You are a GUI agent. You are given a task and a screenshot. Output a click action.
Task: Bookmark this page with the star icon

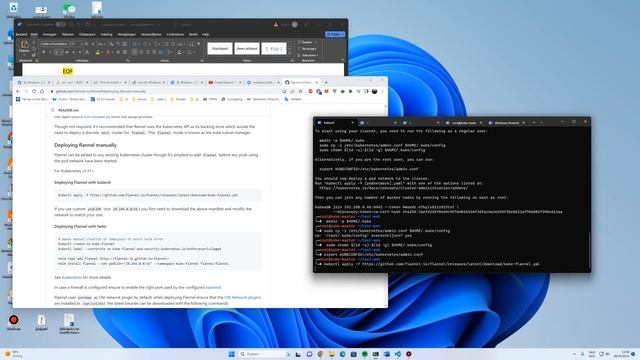(x=300, y=91)
